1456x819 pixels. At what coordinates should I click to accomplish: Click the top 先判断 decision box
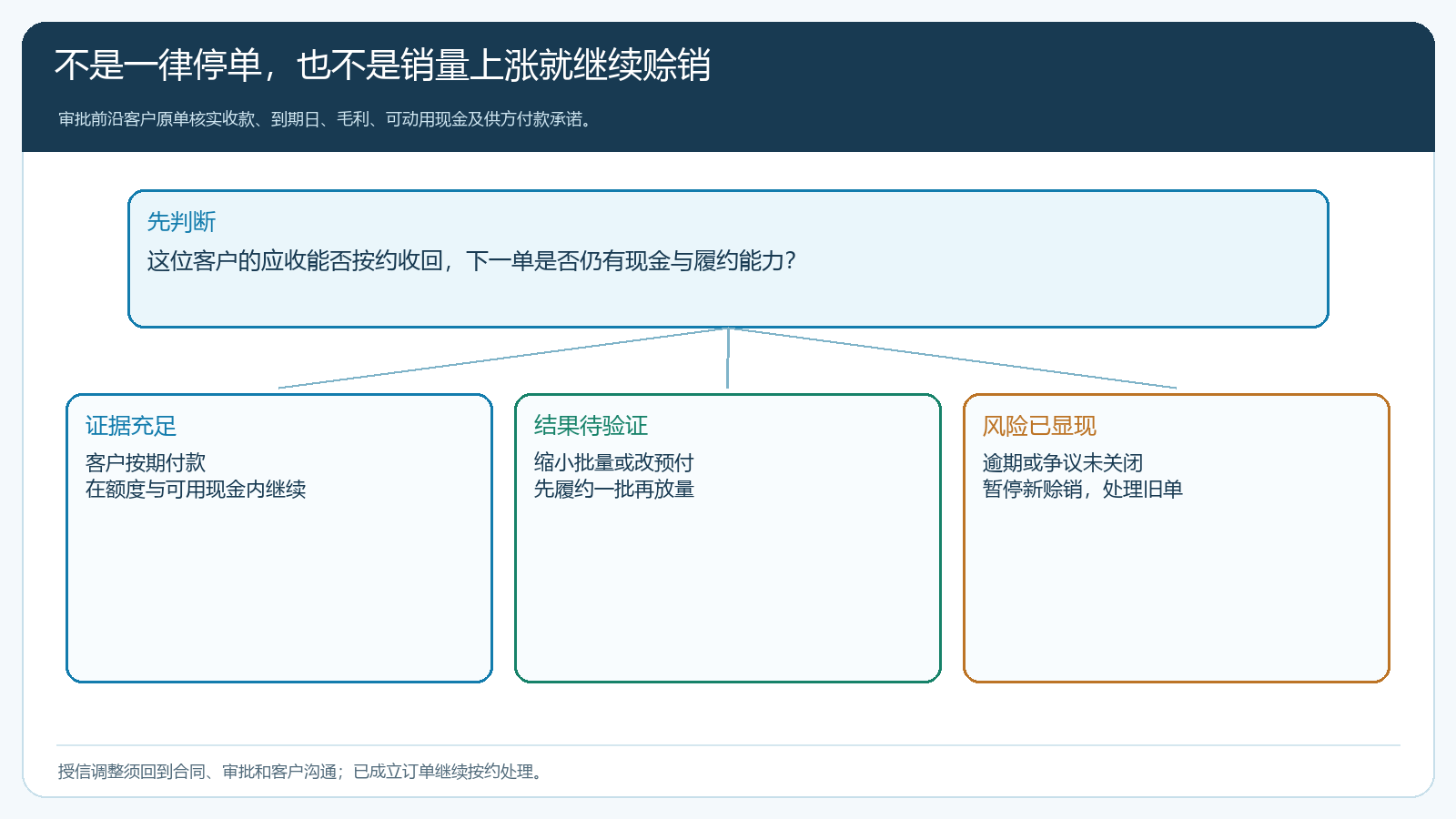coord(728,258)
